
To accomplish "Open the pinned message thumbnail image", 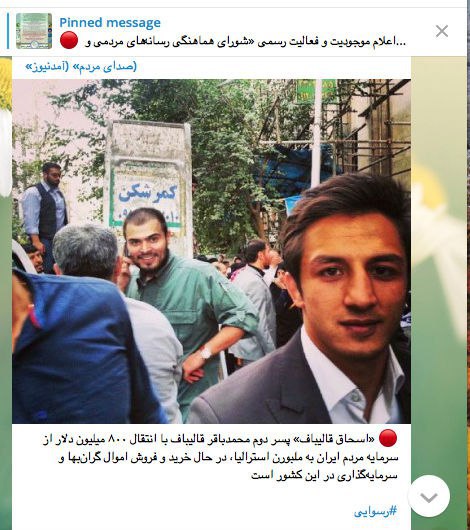I will coord(34,31).
